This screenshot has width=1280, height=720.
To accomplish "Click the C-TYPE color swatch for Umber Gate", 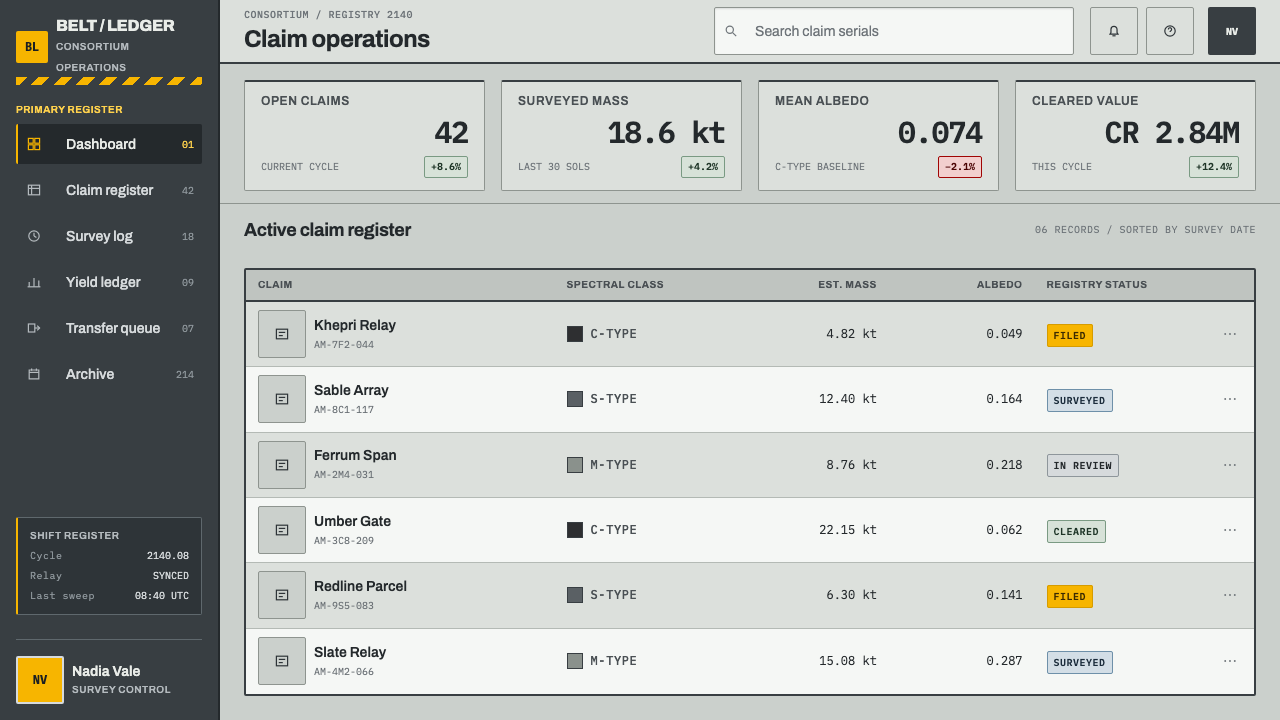I will tap(575, 530).
